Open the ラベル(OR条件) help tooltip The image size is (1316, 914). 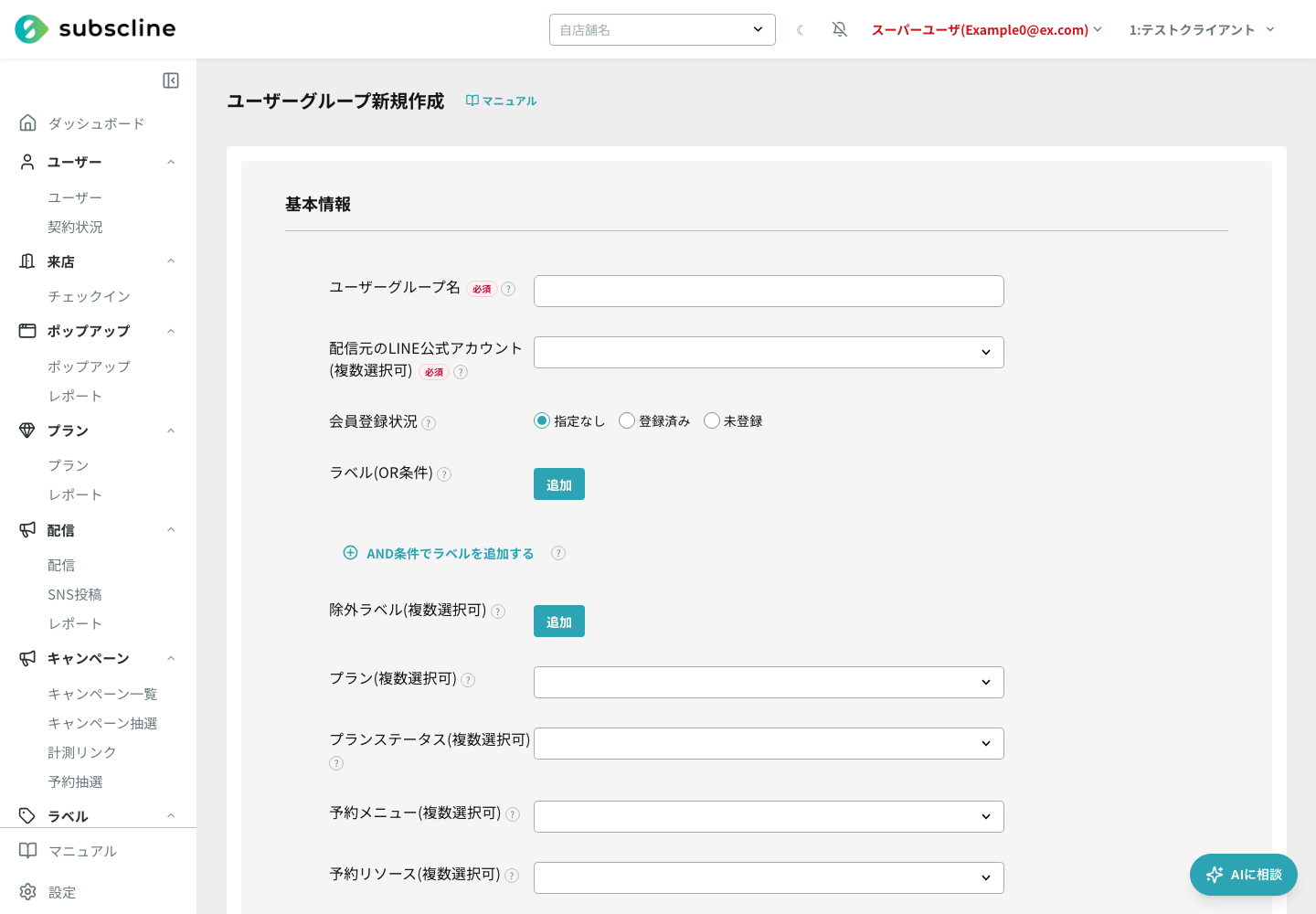tap(444, 474)
